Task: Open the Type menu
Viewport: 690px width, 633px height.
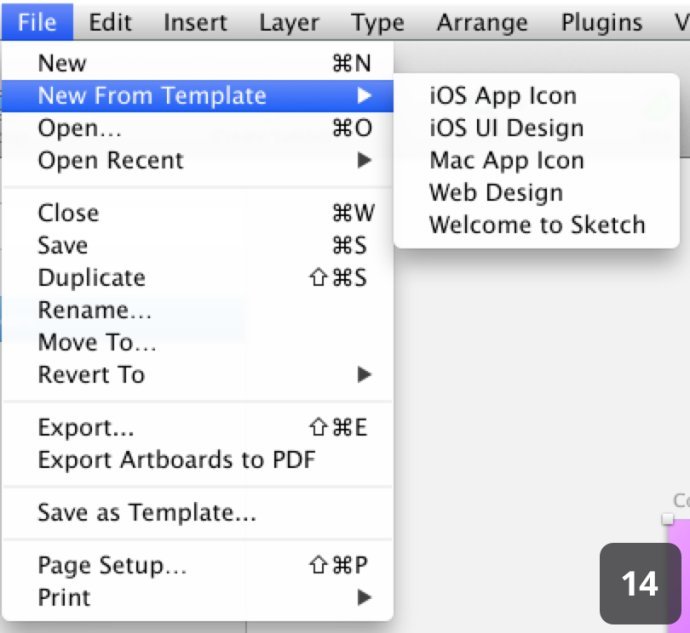Action: click(378, 22)
